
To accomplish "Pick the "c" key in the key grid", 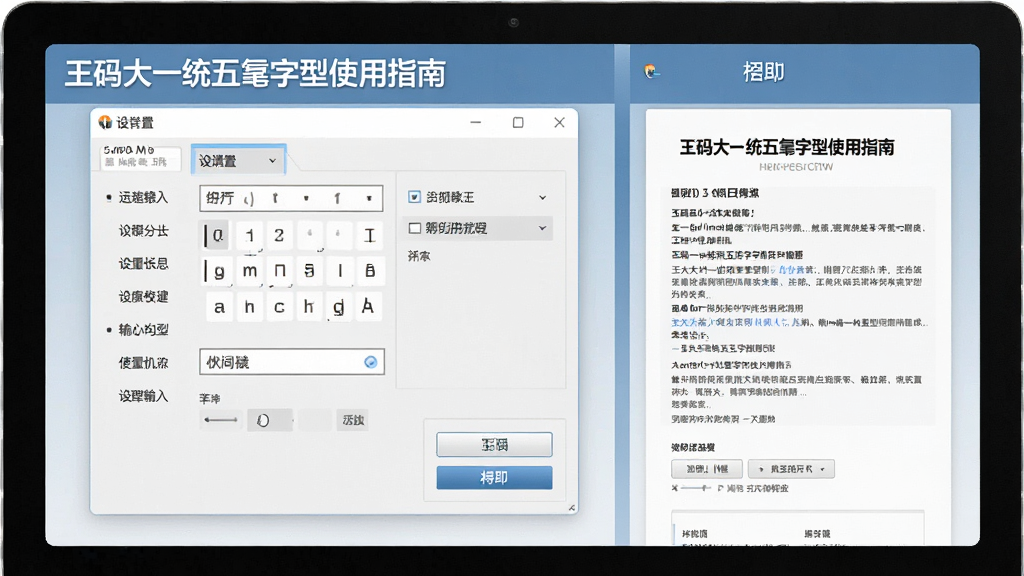I will tap(279, 306).
